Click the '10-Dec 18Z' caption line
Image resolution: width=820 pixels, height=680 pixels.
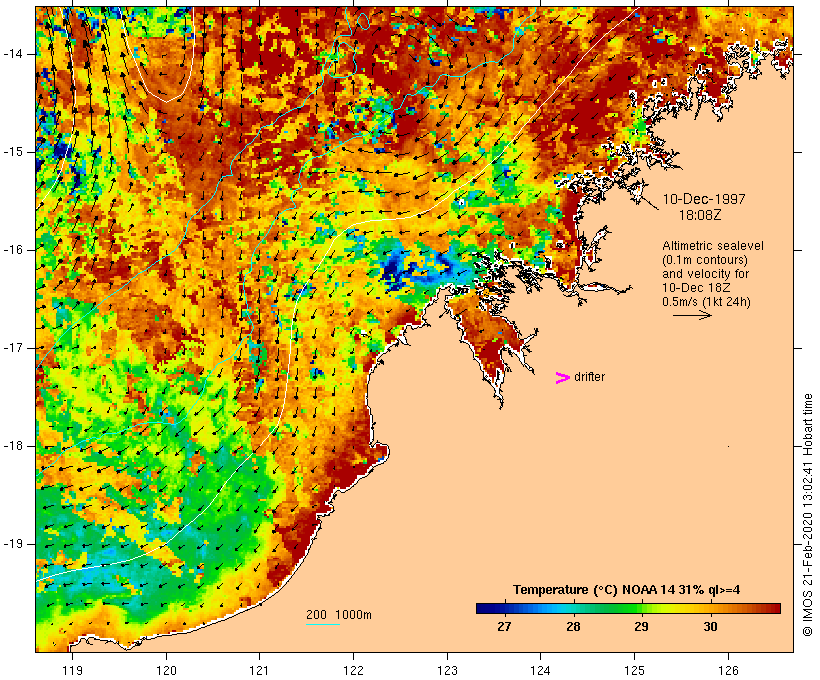[696, 288]
